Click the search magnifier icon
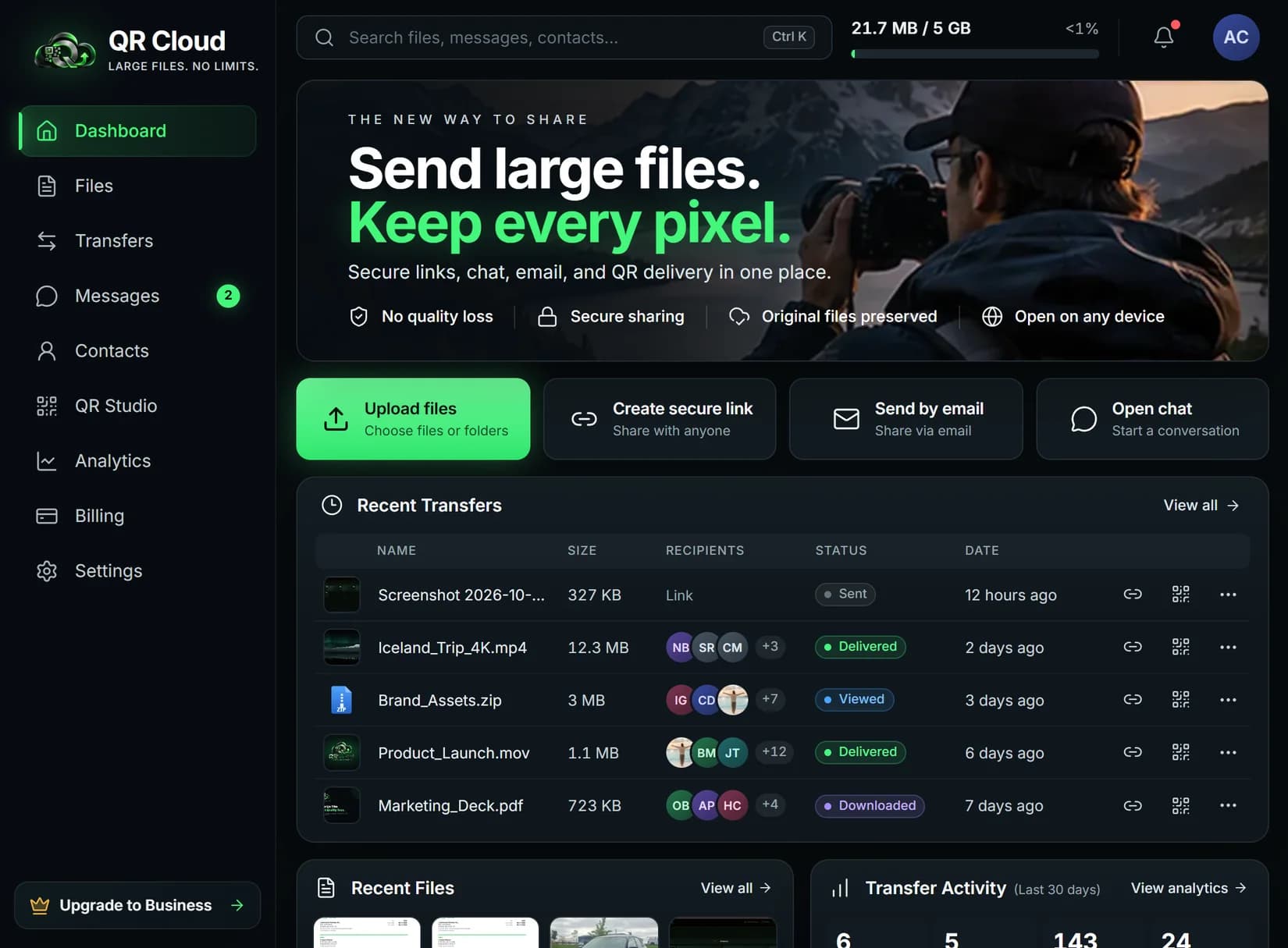The image size is (1288, 948). (x=325, y=37)
